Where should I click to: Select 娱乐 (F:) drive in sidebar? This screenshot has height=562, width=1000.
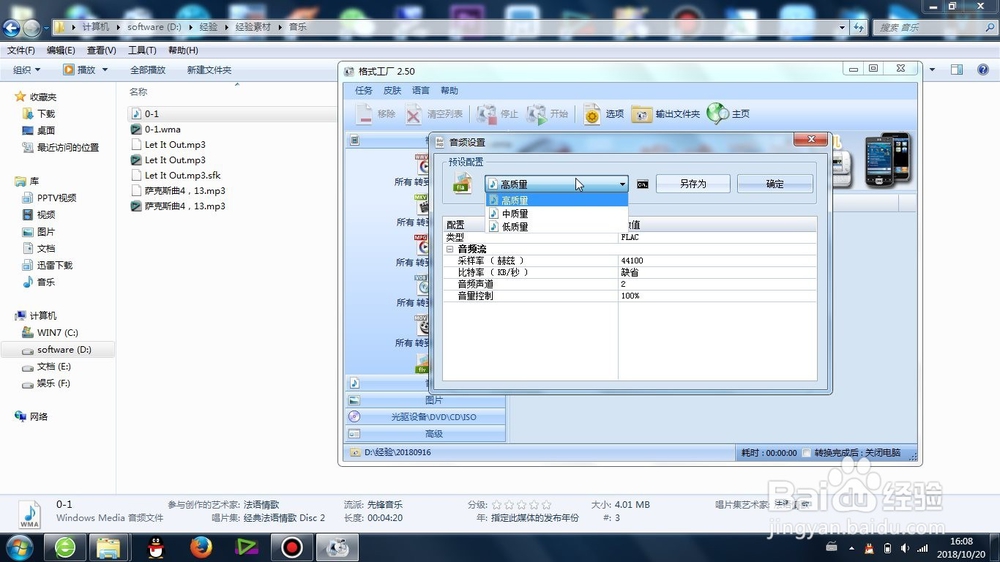[x=53, y=383]
